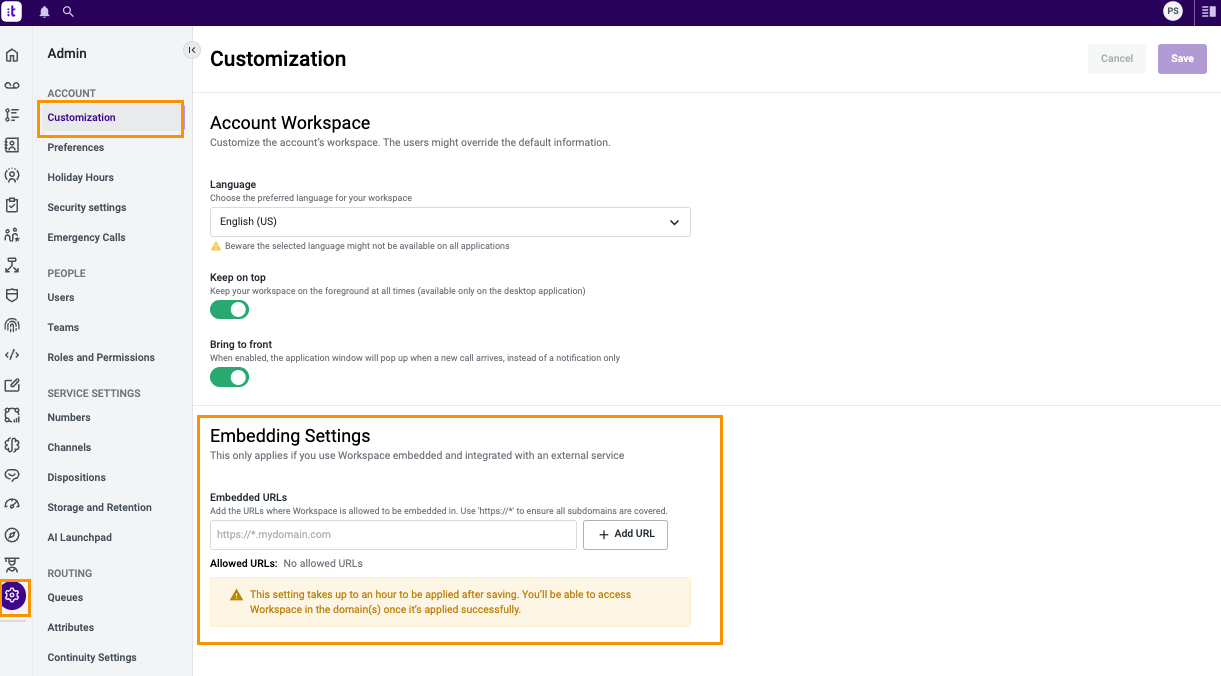Open the developer code brackets icon

pos(12,355)
